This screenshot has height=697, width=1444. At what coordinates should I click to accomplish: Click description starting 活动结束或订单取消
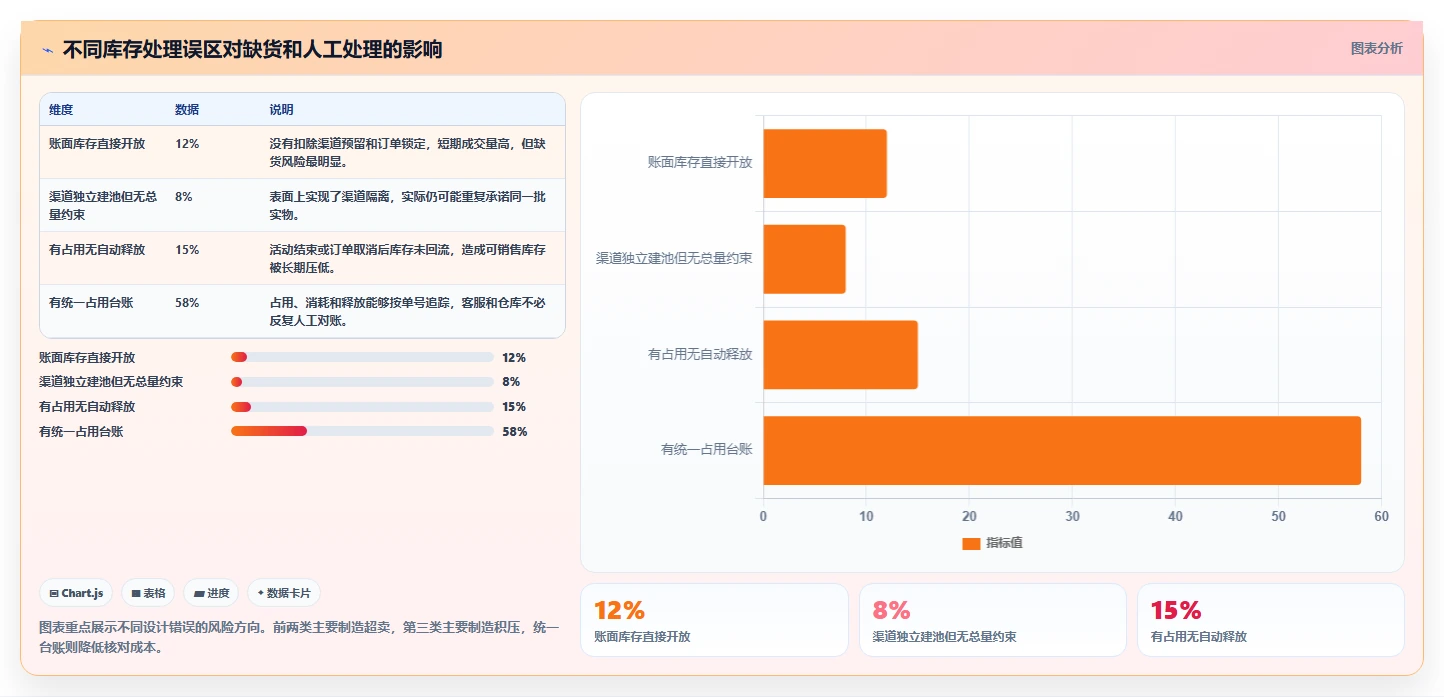coord(407,258)
